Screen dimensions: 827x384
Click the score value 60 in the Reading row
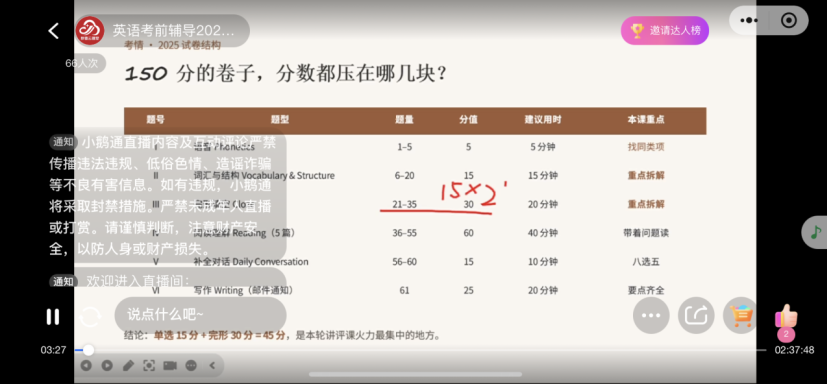point(468,233)
